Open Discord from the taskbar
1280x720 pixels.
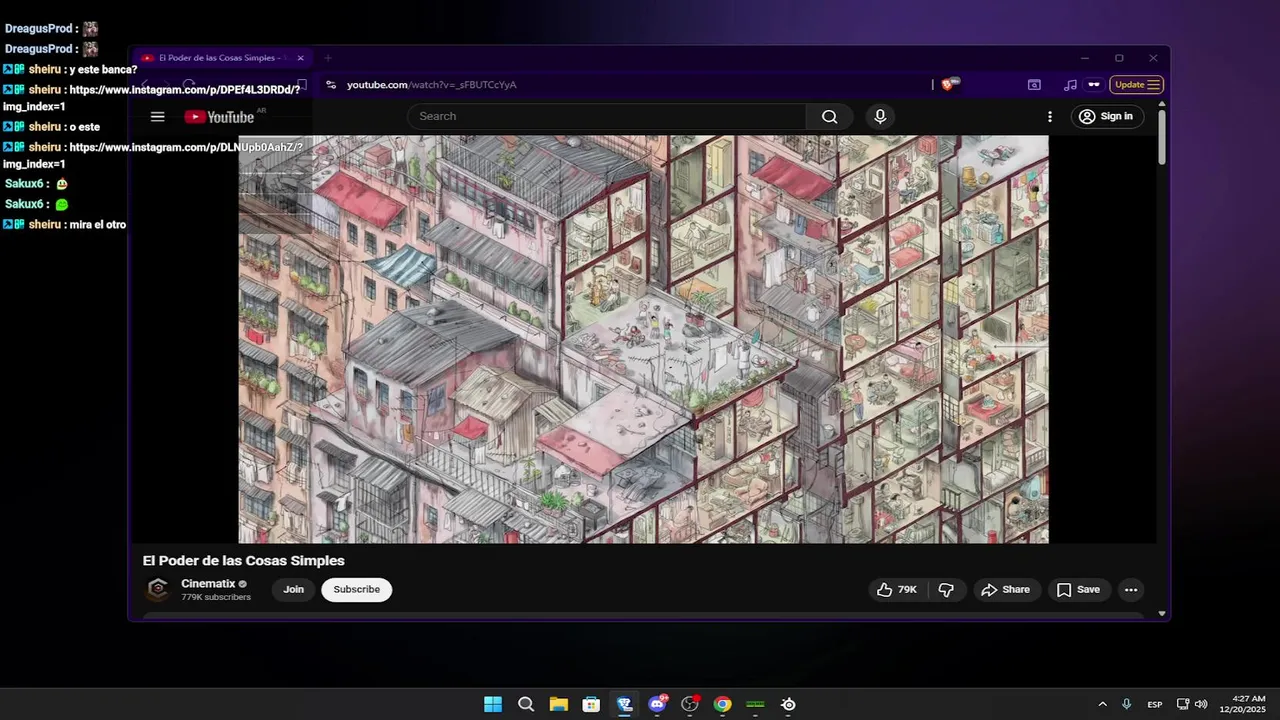click(x=657, y=704)
